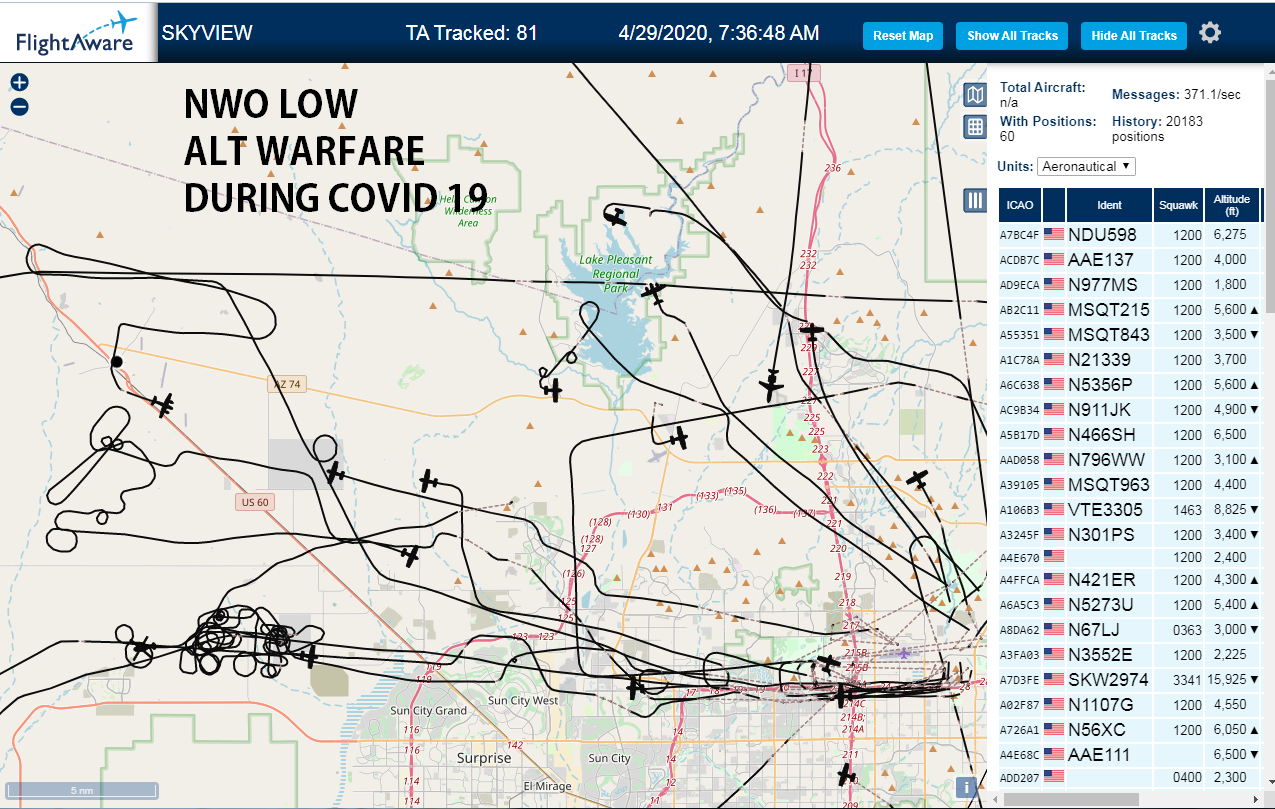Image resolution: width=1275 pixels, height=809 pixels.
Task: Click the date and time display
Action: 719,33
